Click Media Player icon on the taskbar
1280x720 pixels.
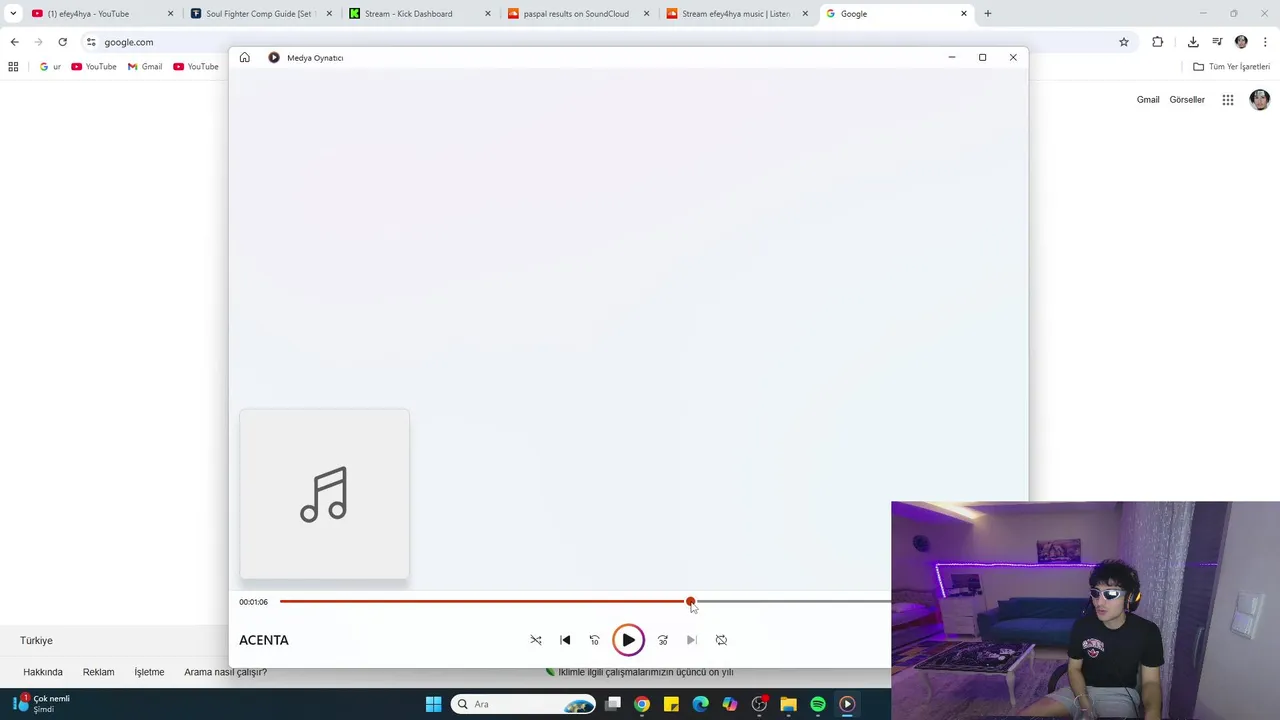pyautogui.click(x=847, y=704)
